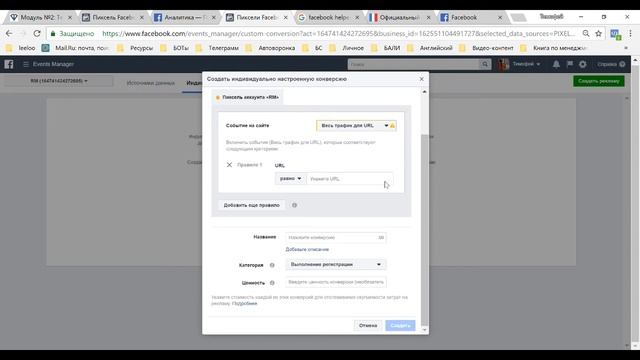The height and width of the screenshot is (360, 640).
Task: Close the custom conversion dialog
Action: [422, 79]
